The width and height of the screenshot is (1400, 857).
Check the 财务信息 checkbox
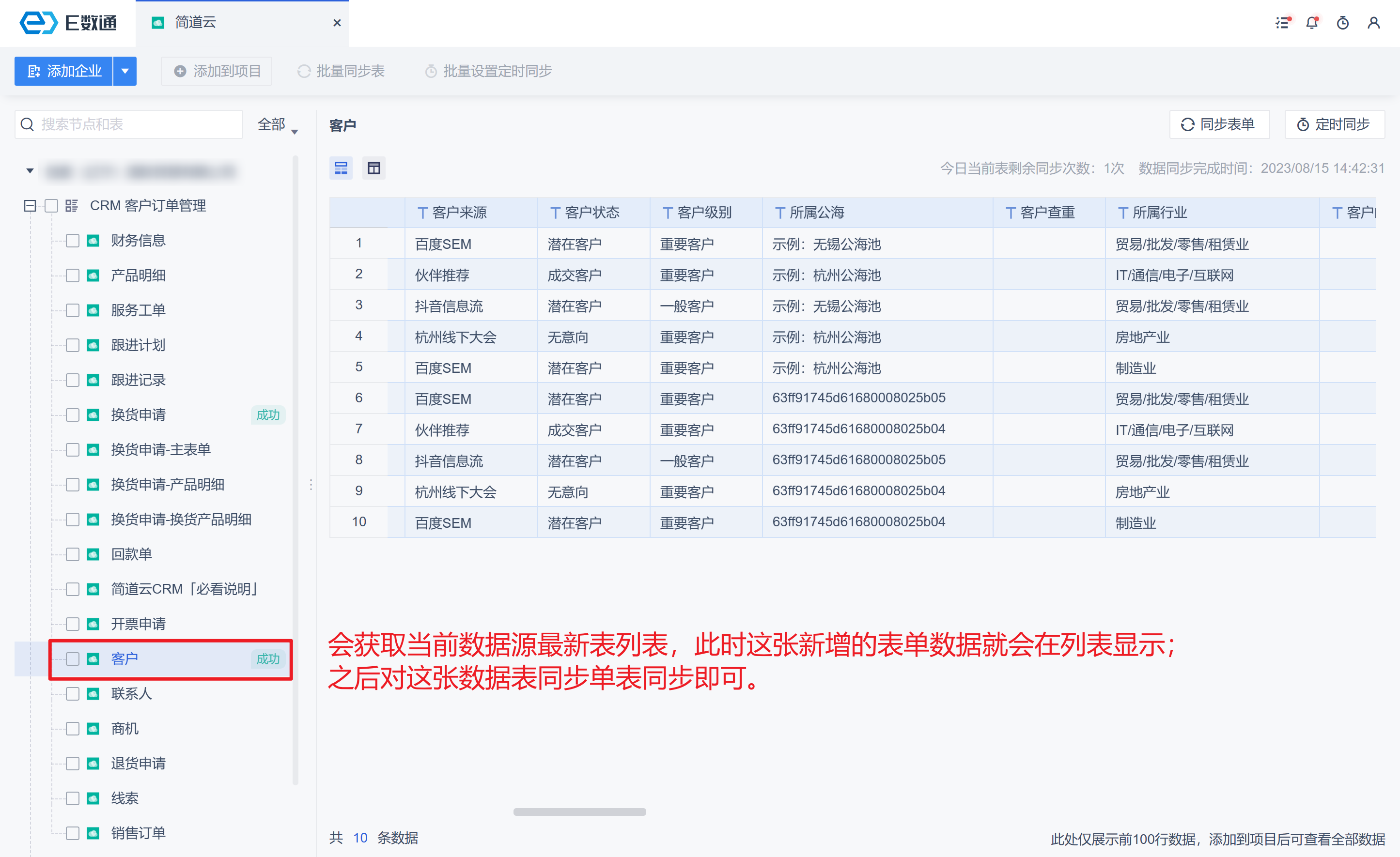[x=72, y=241]
